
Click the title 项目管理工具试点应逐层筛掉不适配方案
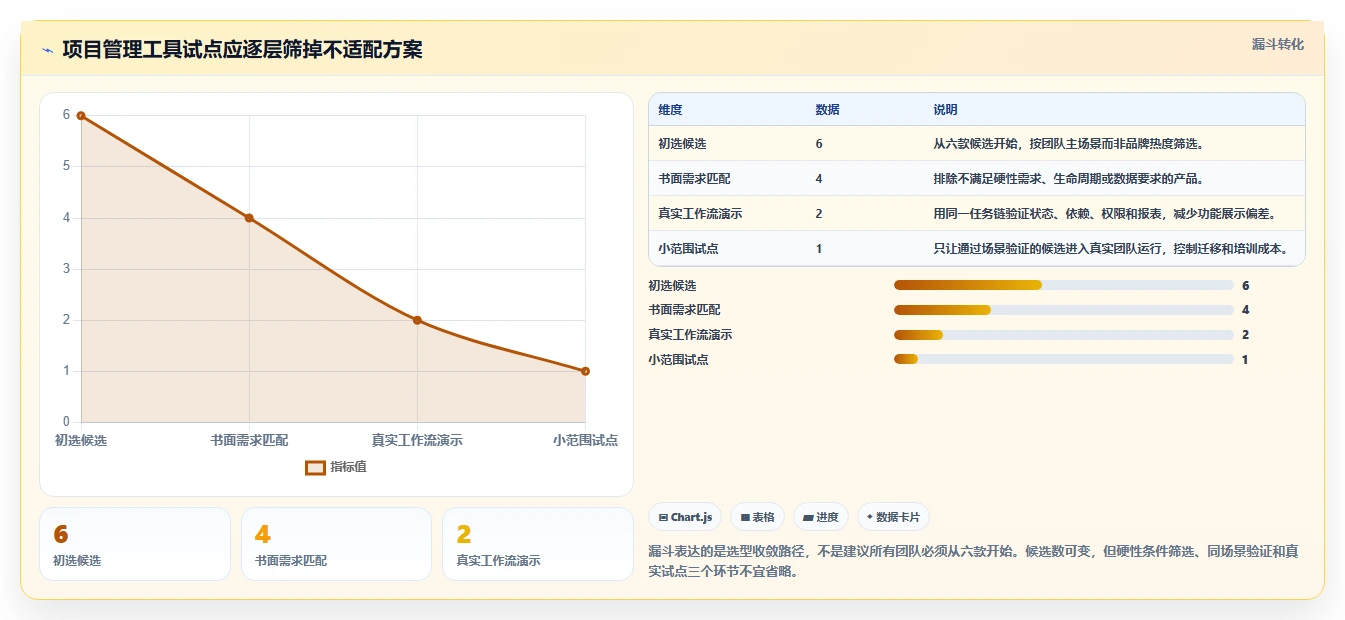click(242, 50)
